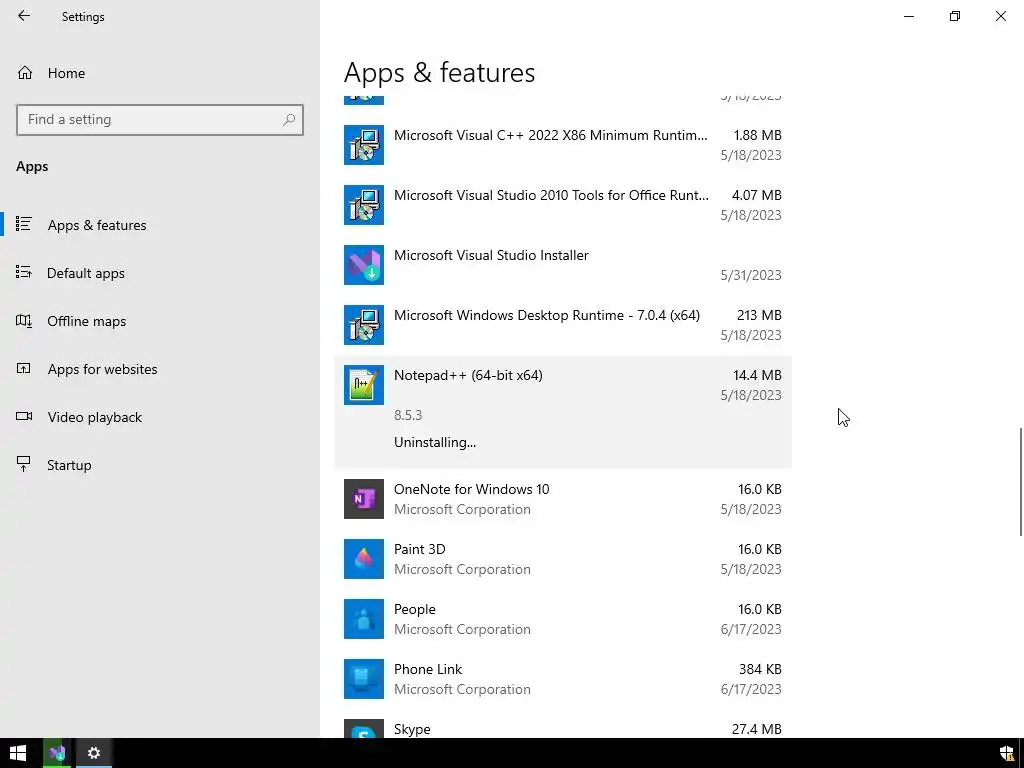Select the Video playback sidebar icon

pos(24,416)
